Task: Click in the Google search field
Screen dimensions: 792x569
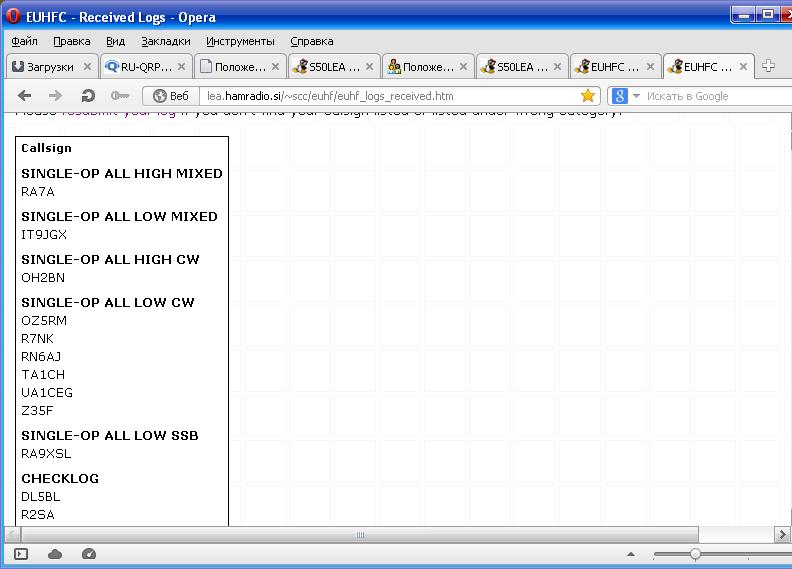Action: click(x=710, y=96)
